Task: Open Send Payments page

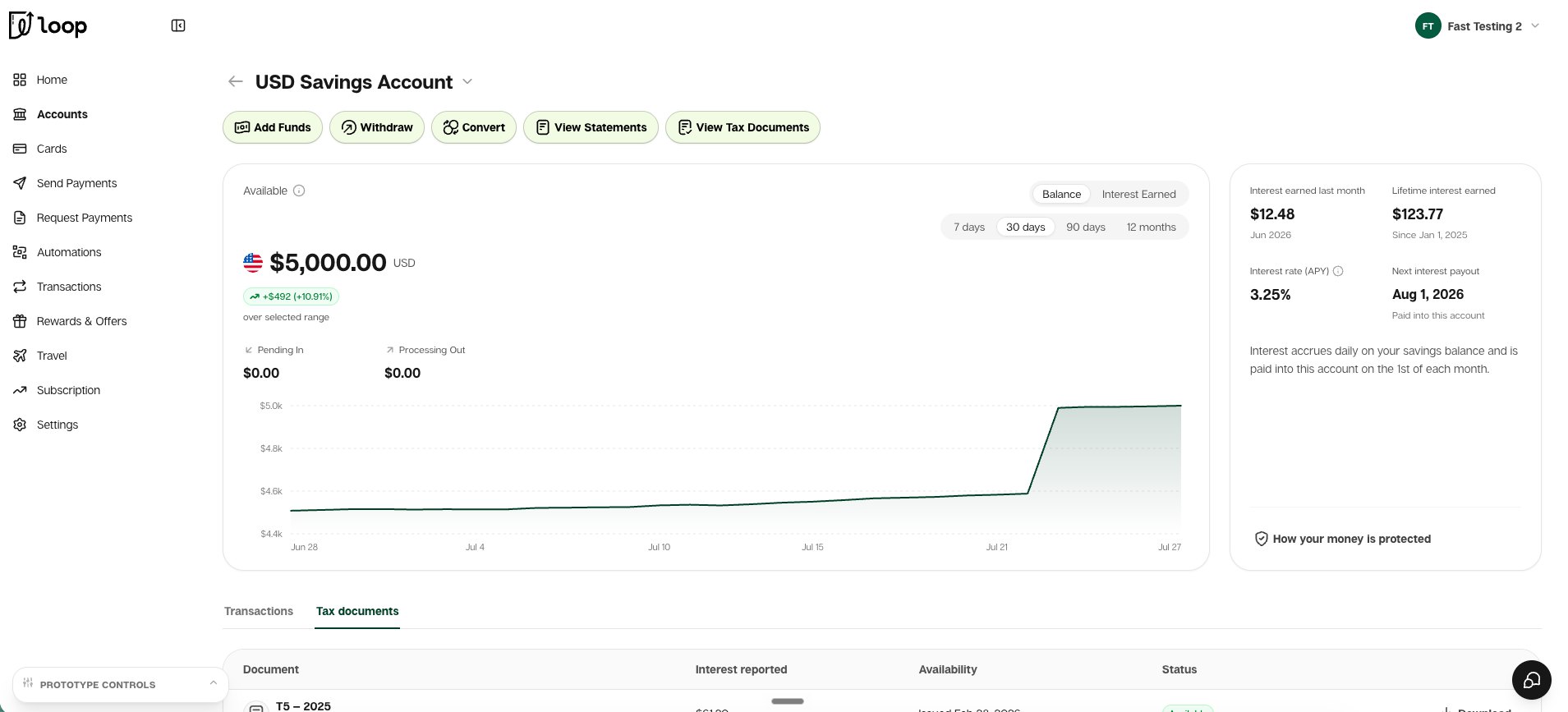Action: pyautogui.click(x=76, y=183)
